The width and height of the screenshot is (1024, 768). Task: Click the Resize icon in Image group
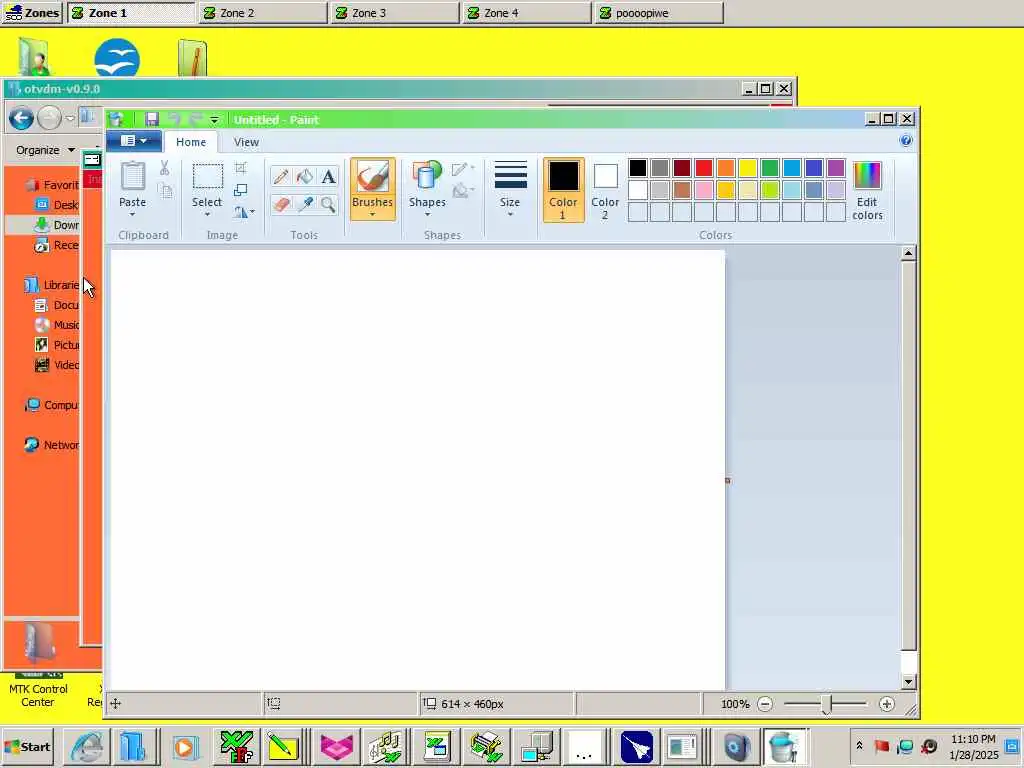pyautogui.click(x=241, y=189)
